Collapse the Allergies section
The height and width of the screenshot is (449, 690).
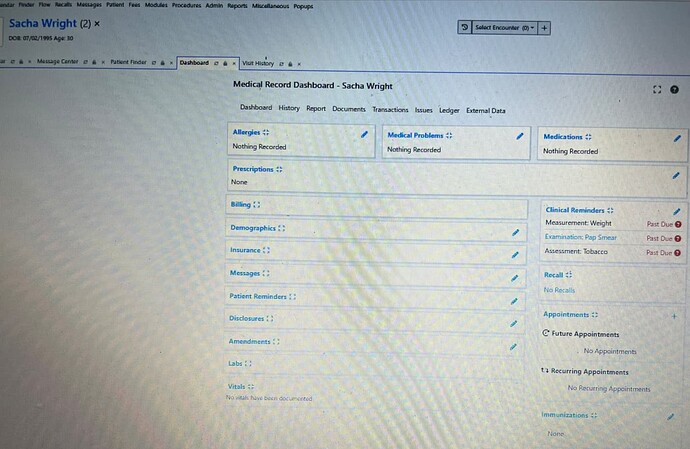pyautogui.click(x=266, y=132)
